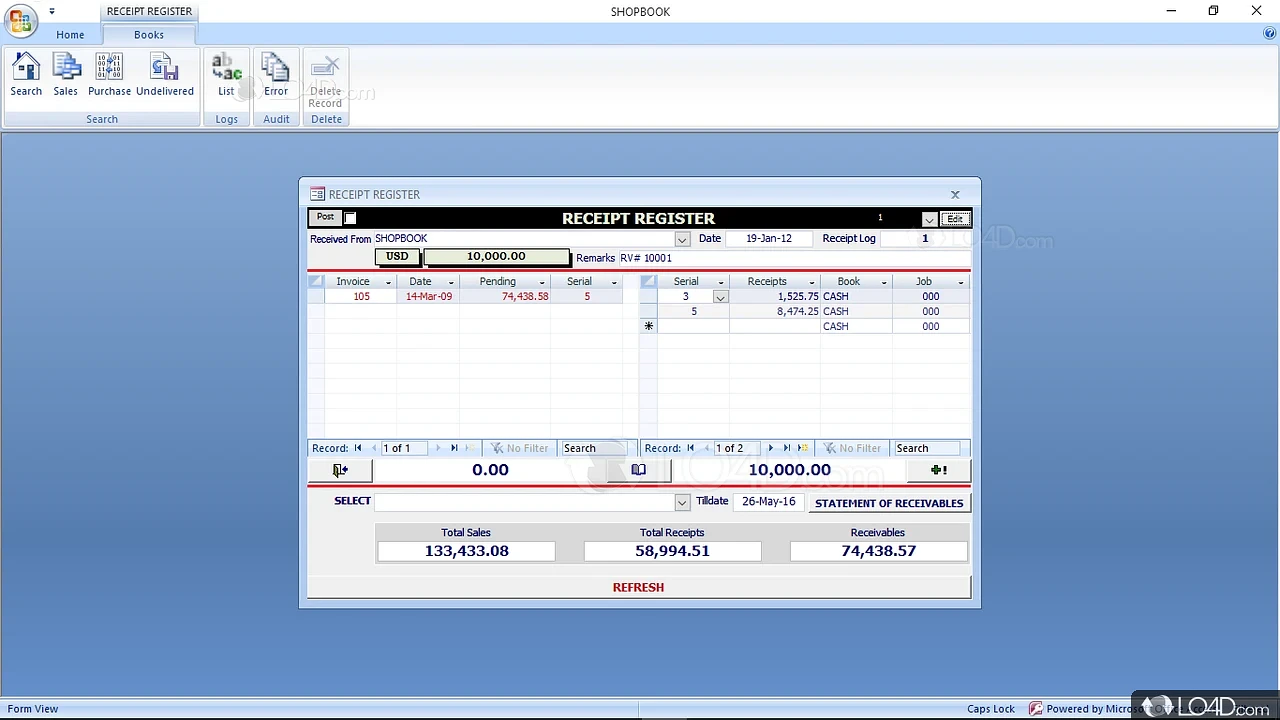Click Receivables value 74,438.57
1280x720 pixels.
click(878, 551)
